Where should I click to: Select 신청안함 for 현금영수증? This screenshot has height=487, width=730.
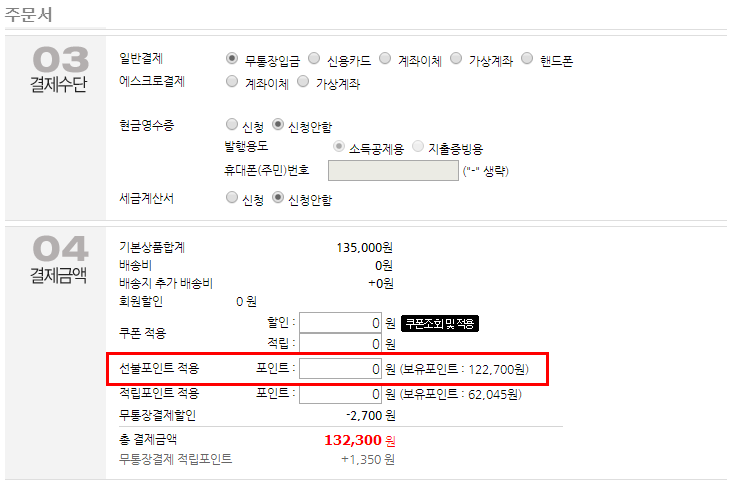point(279,125)
